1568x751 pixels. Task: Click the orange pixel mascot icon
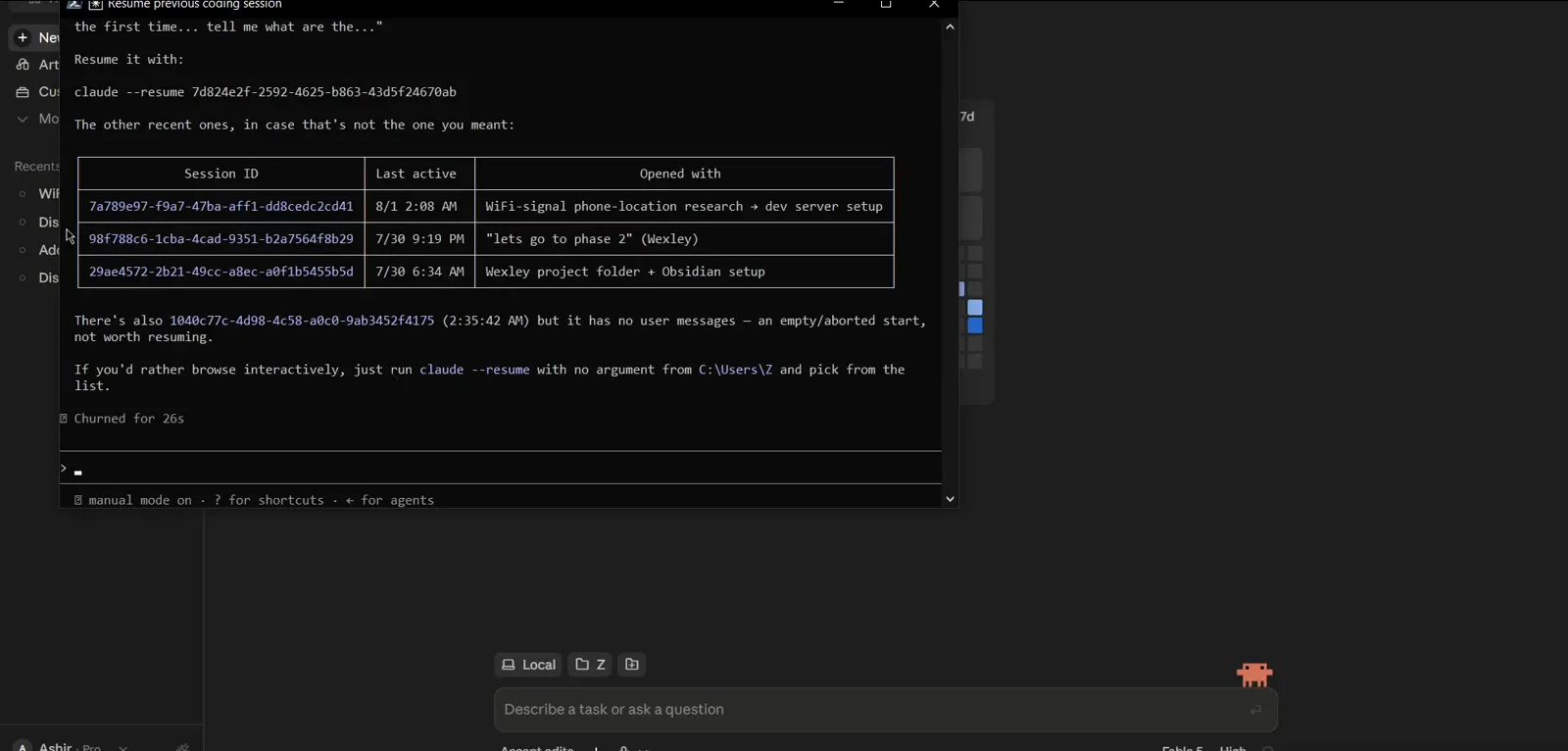point(1254,675)
